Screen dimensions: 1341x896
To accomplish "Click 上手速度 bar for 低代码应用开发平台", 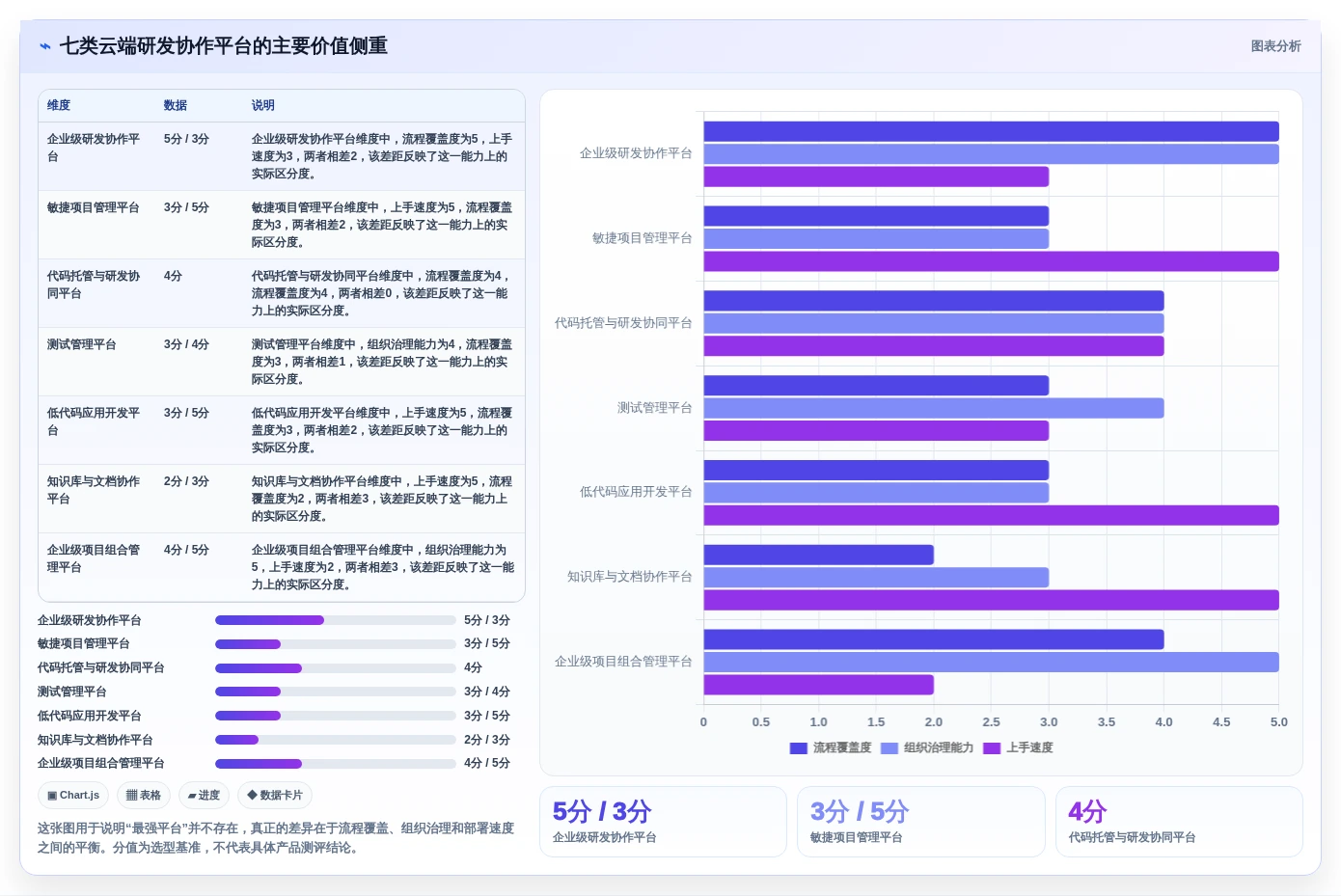I will click(991, 515).
